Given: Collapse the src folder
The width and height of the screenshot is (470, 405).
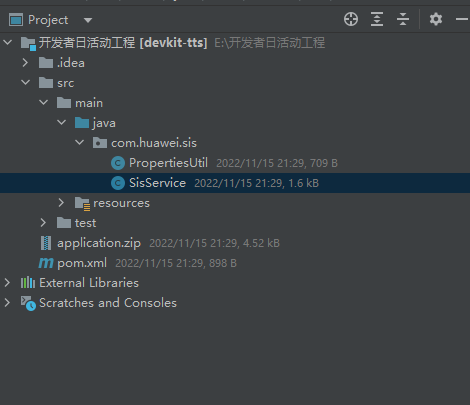Looking at the screenshot, I should [x=25, y=82].
